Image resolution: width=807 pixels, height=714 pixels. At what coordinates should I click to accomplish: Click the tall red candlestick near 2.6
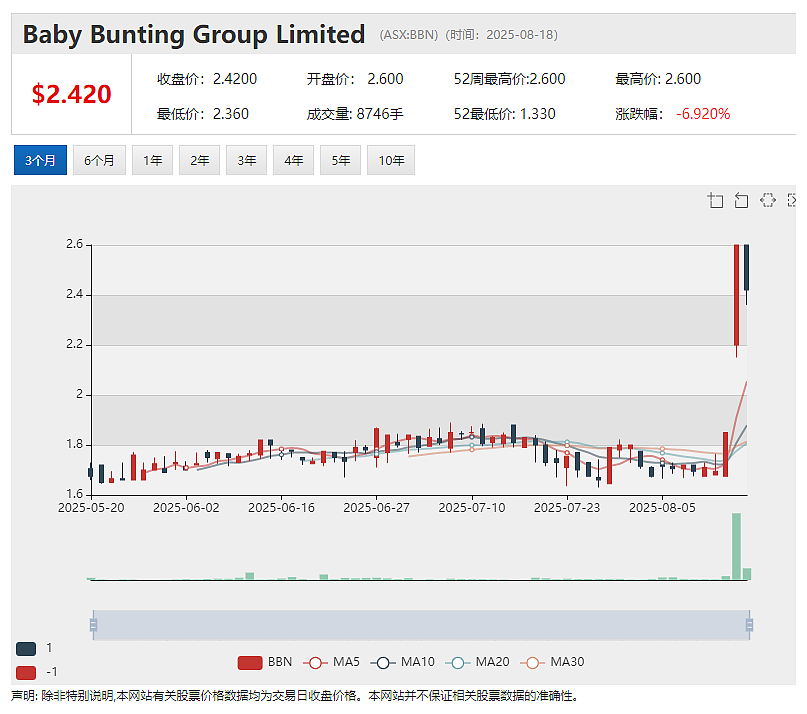click(x=736, y=295)
